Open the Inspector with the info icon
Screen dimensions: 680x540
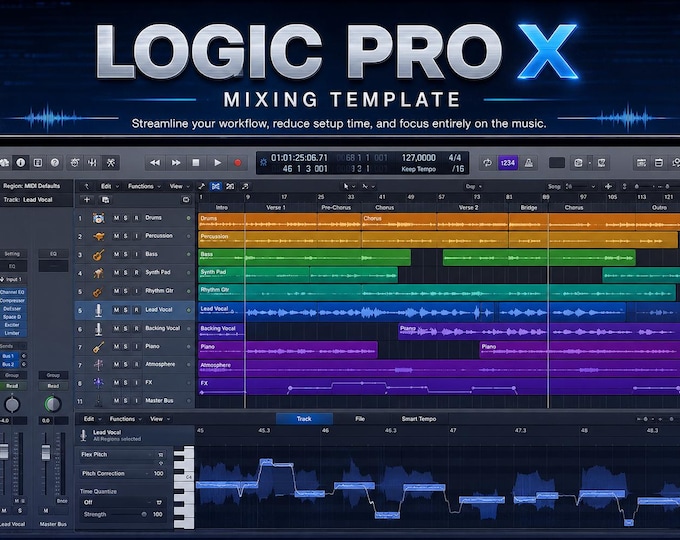pos(20,163)
